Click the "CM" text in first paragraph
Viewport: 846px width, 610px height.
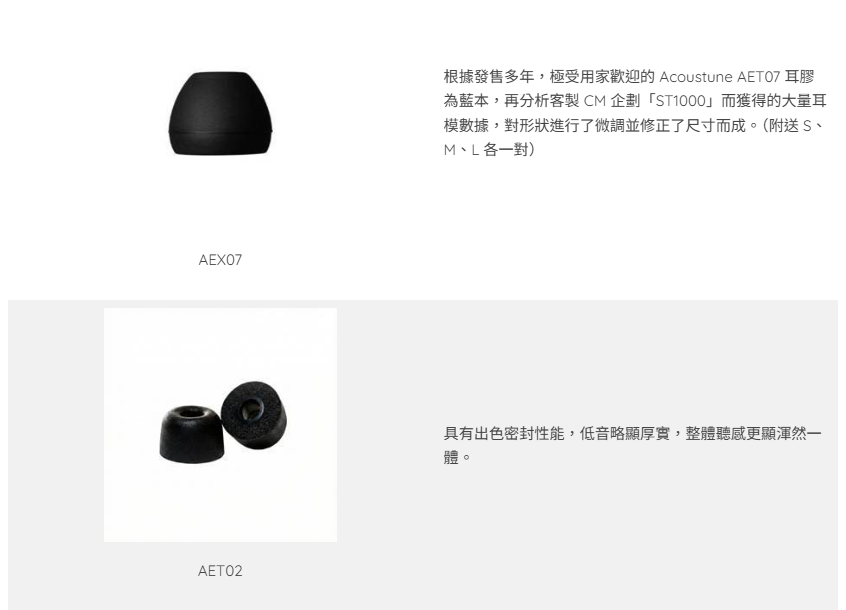(595, 101)
